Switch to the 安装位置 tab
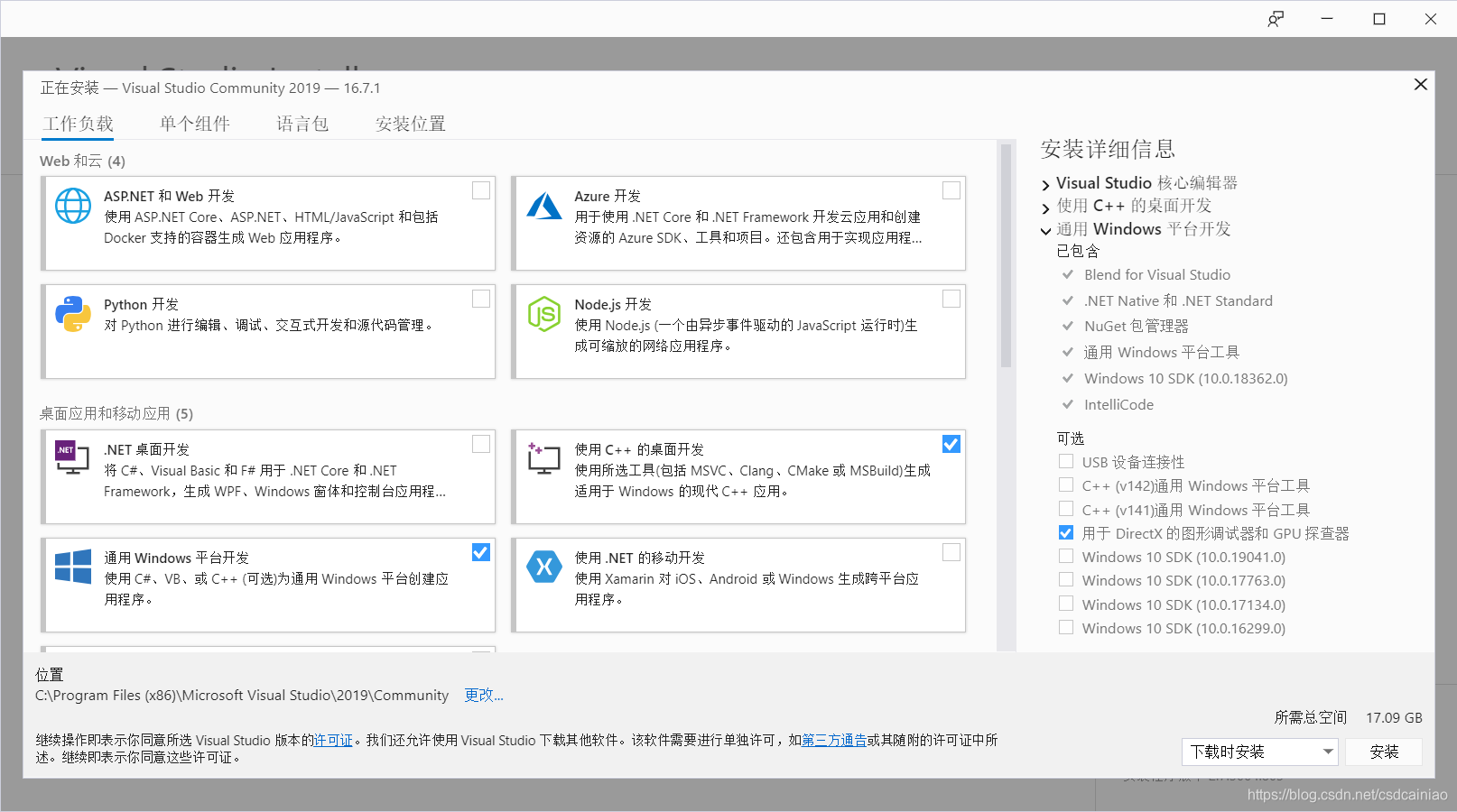The image size is (1457, 812). tap(411, 124)
